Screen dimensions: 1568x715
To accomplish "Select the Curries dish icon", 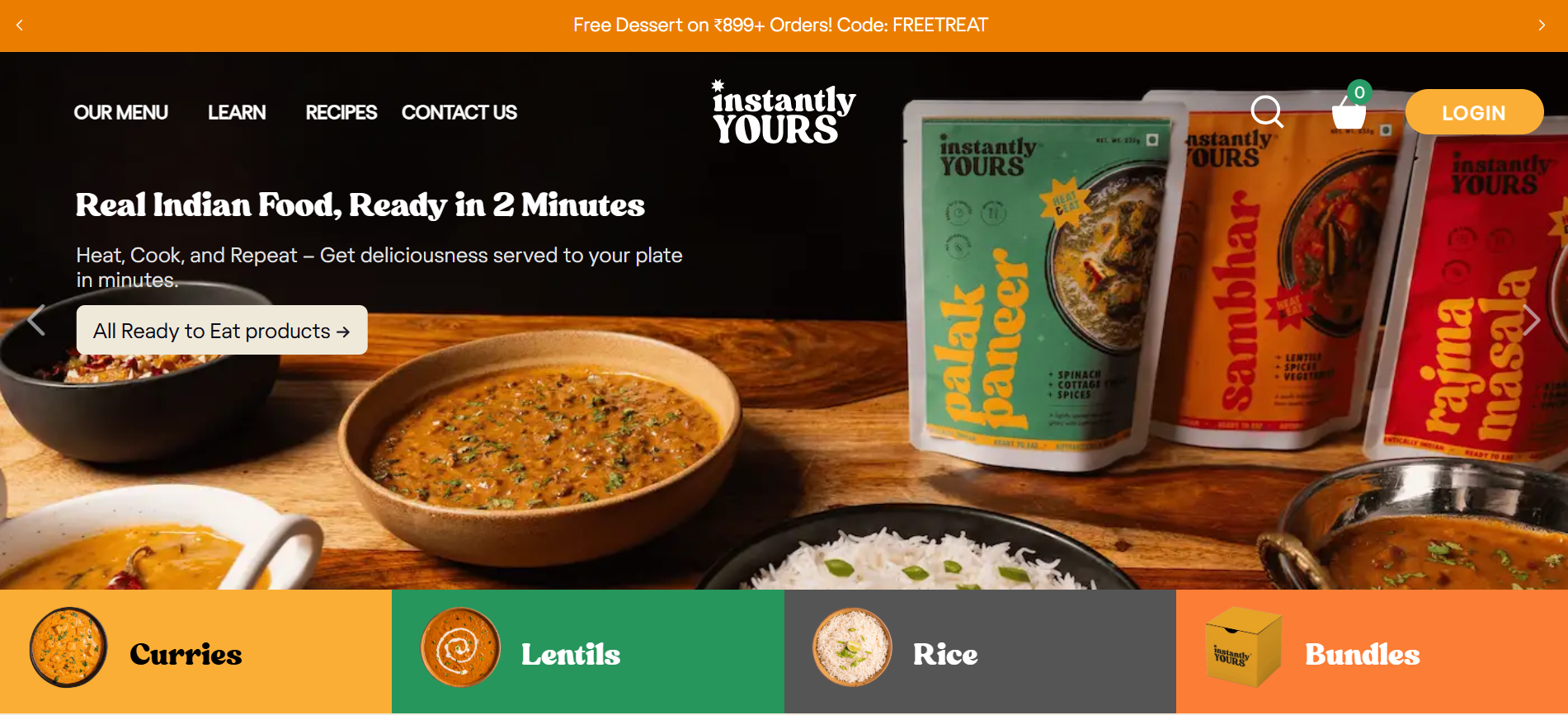I will click(x=68, y=647).
